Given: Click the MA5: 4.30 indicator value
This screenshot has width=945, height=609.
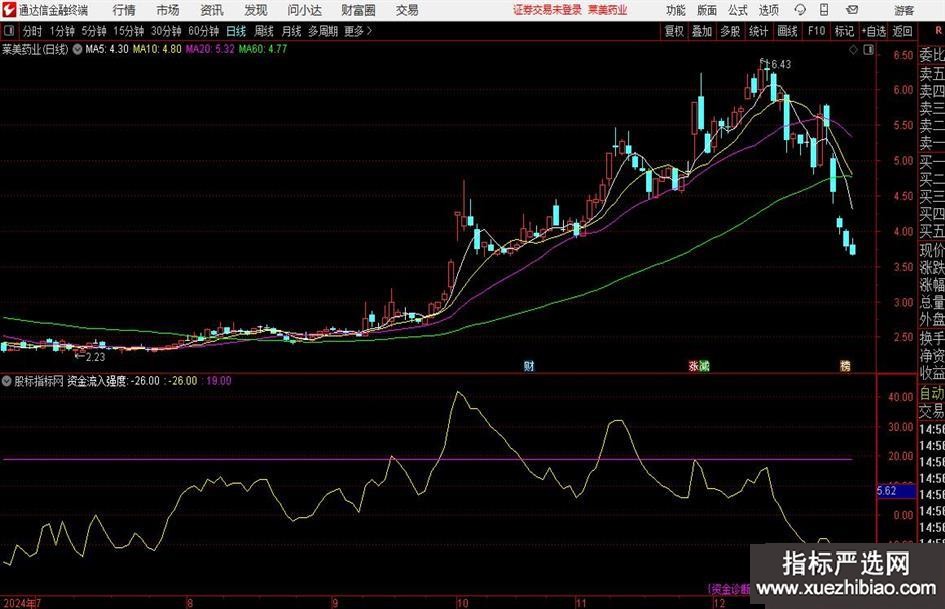Looking at the screenshot, I should 107,49.
